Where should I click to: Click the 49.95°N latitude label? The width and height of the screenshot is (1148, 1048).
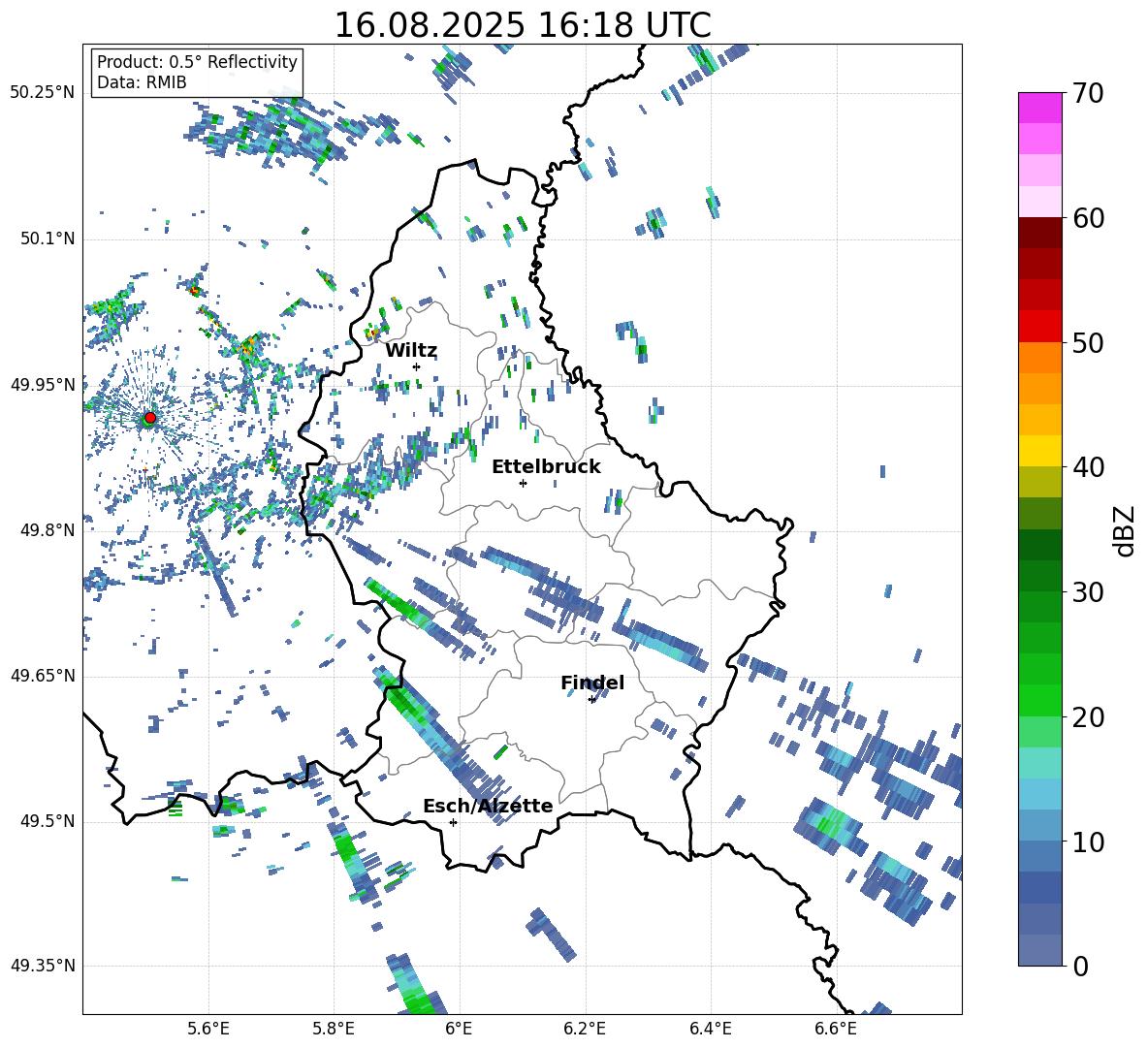click(43, 384)
